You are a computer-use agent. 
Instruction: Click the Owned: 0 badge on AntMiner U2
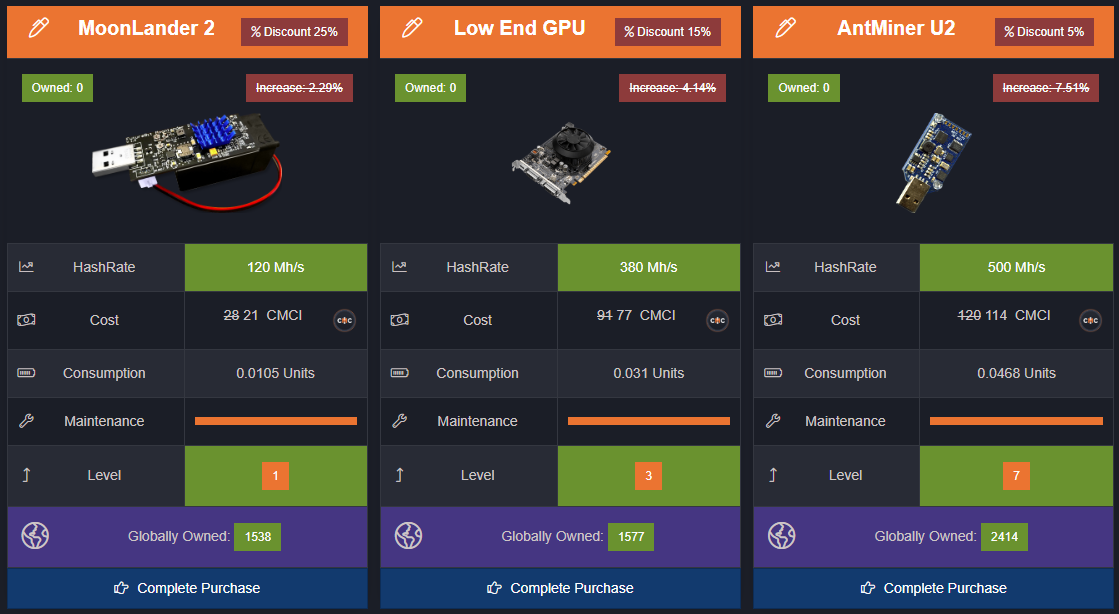(804, 88)
